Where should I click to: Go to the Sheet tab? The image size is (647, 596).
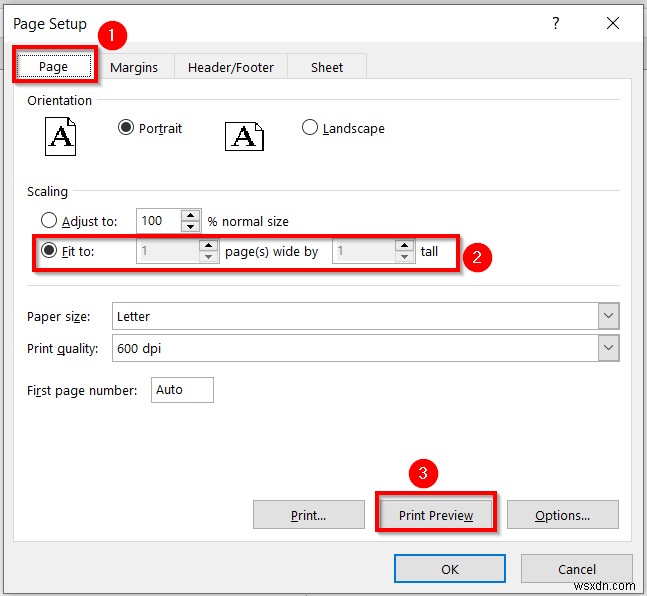click(327, 67)
